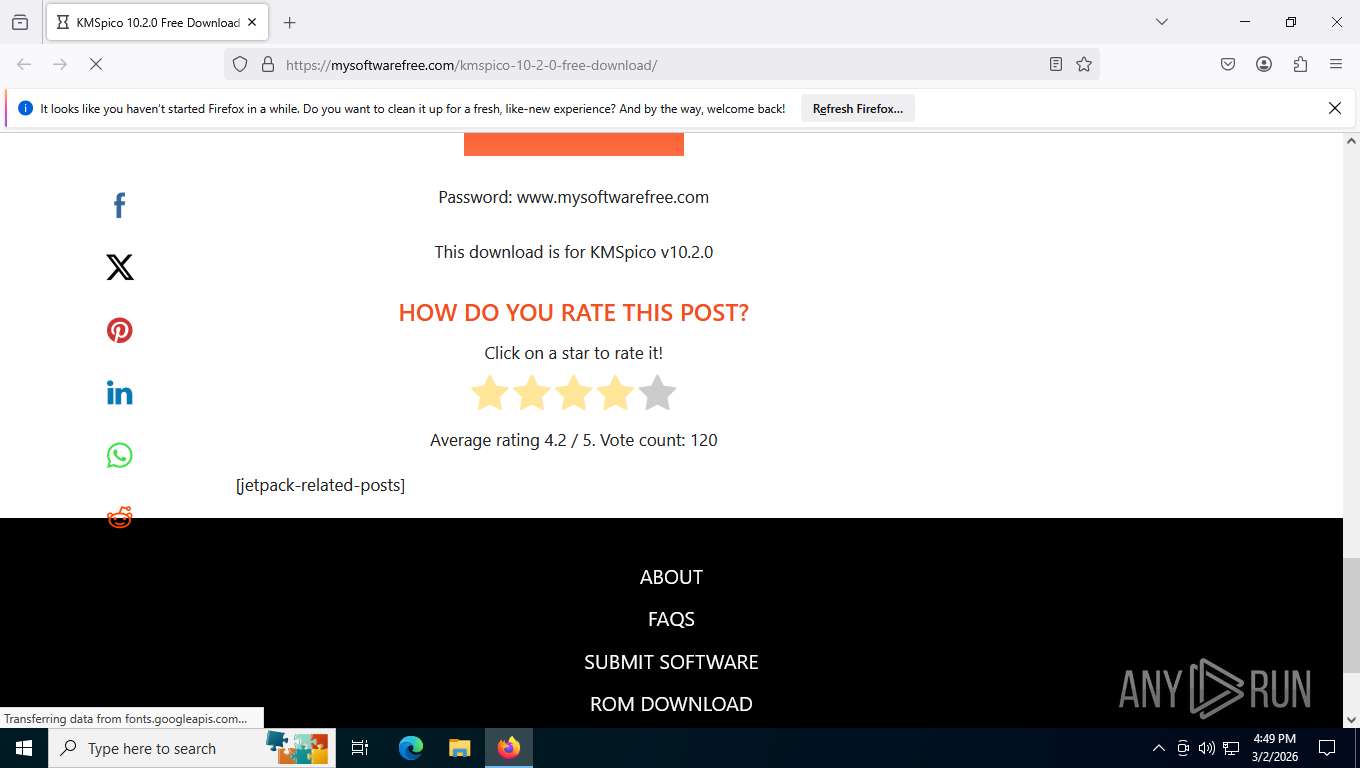This screenshot has height=768, width=1360.
Task: Open network status tray icon
Action: tap(1231, 748)
